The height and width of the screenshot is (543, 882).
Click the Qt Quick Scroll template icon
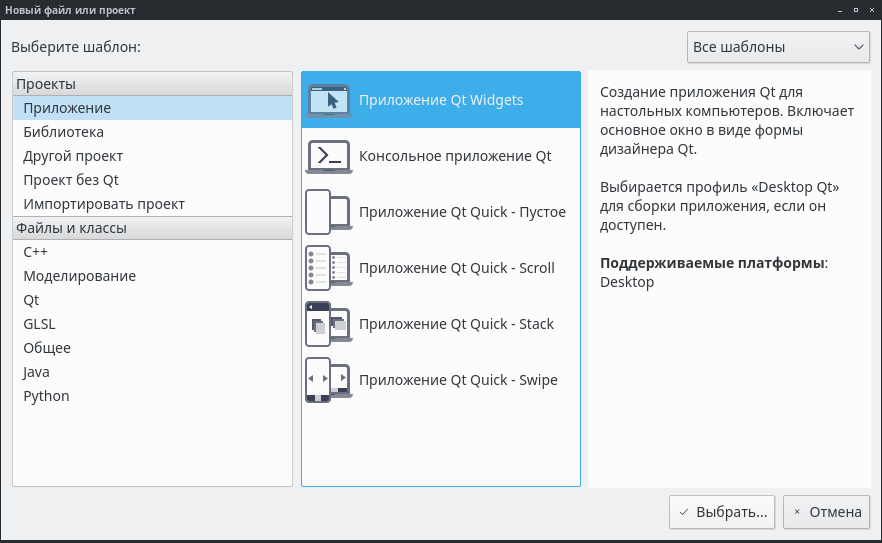328,268
